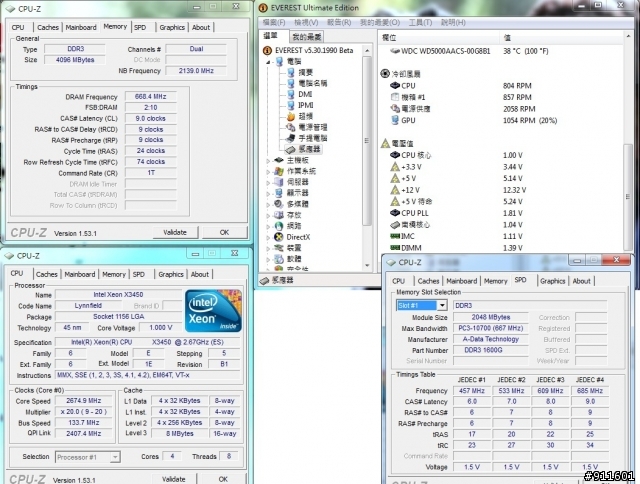Click the CPU fan 804 RPM icon
640x484 pixels.
(x=395, y=86)
